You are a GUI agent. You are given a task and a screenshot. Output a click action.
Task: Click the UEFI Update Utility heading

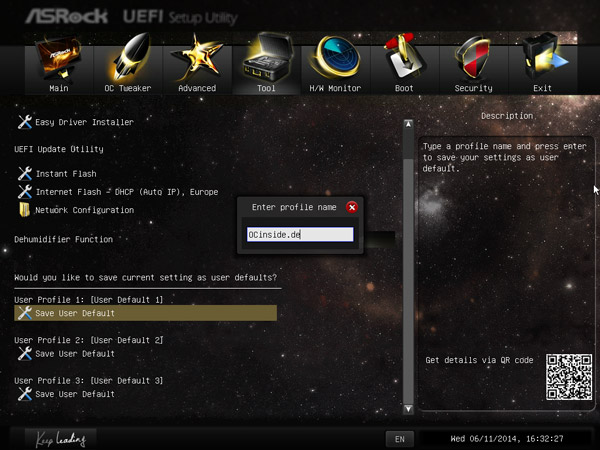tap(59, 149)
